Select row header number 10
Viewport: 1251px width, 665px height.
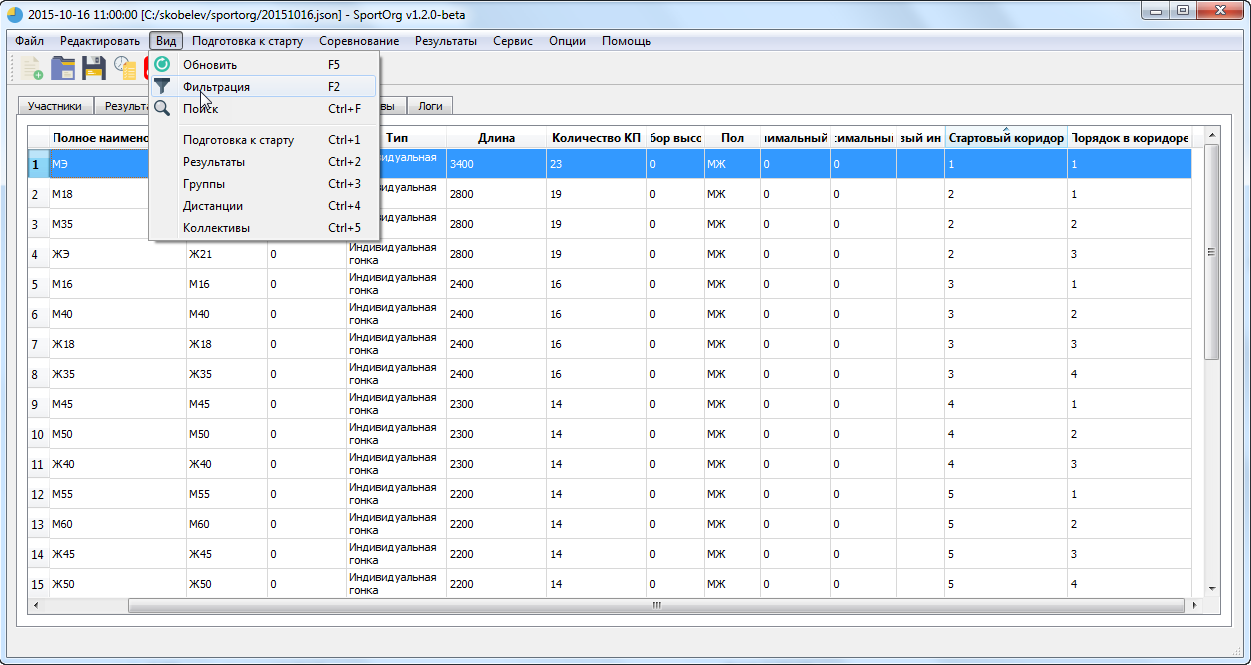click(38, 434)
